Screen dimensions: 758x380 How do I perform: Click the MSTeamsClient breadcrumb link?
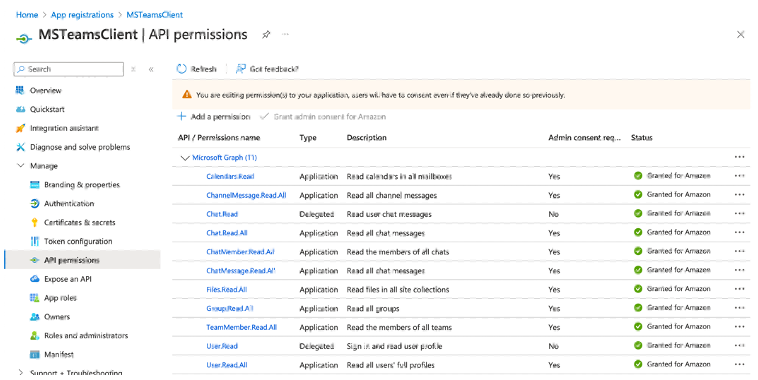coord(155,15)
